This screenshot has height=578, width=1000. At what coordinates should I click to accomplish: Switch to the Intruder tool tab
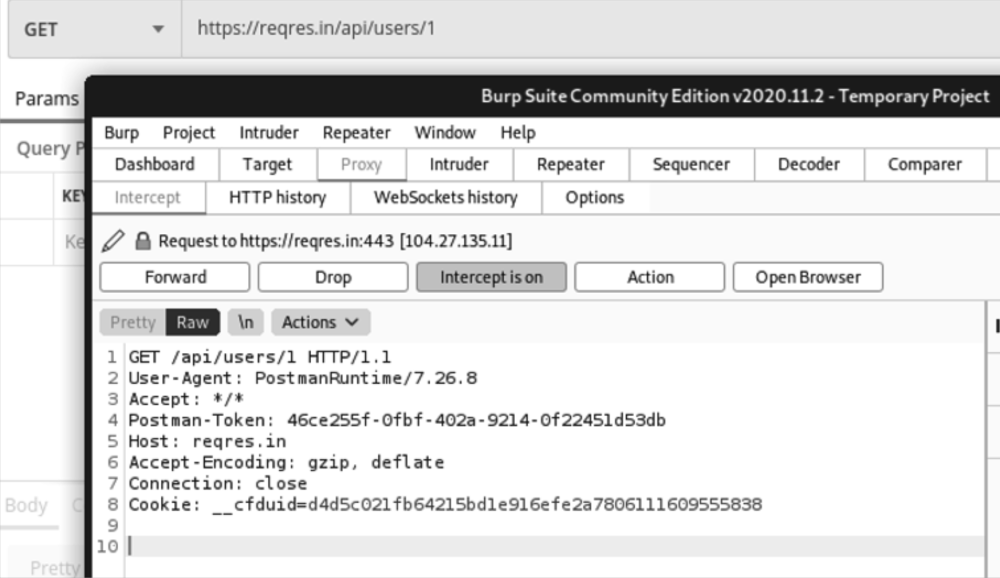(x=459, y=165)
